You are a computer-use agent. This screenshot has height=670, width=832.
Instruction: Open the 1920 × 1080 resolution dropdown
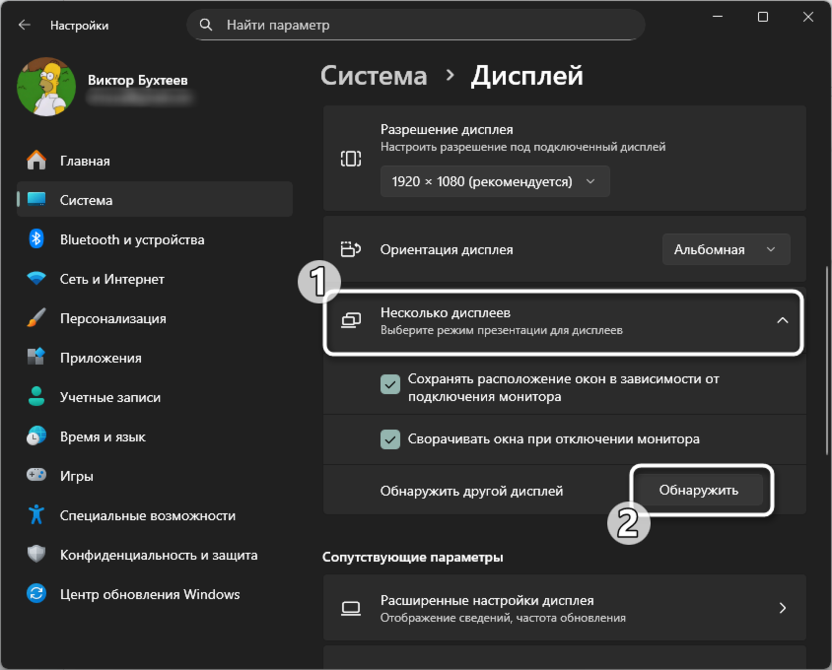tap(494, 181)
